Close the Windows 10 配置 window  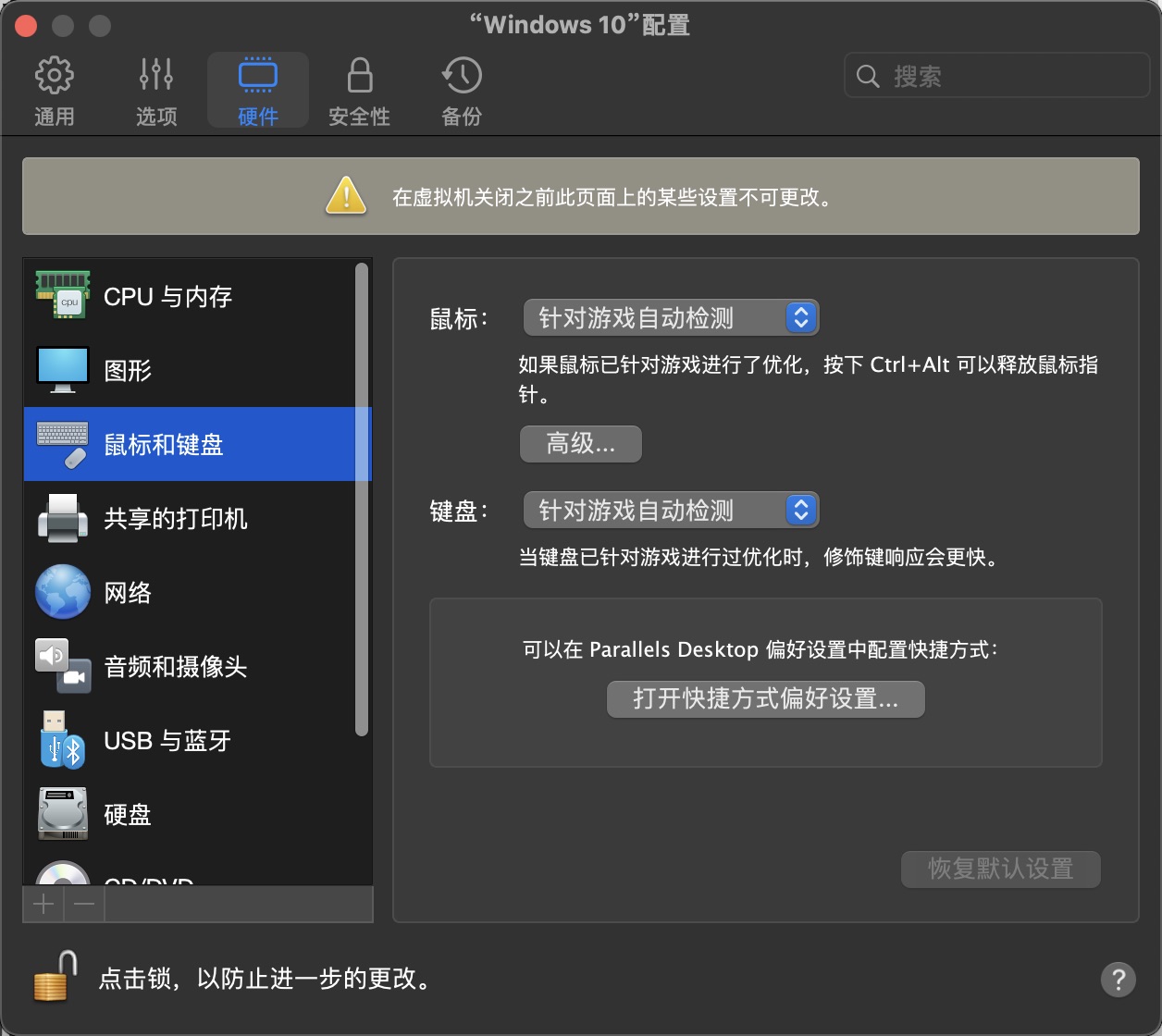coord(25,25)
